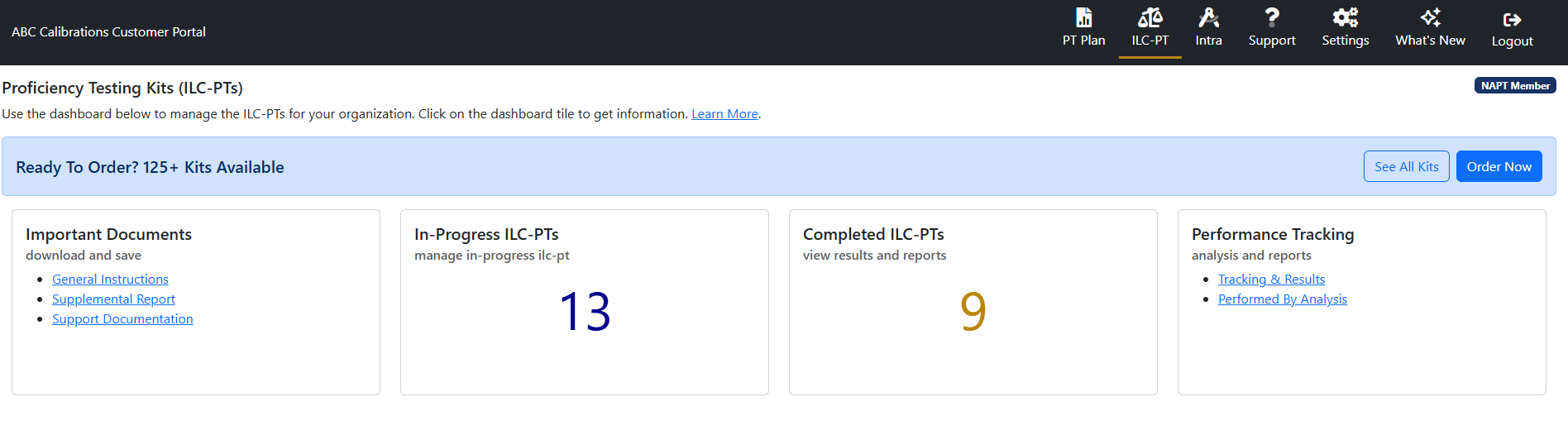
Task: Click 'view results and reports' subtitle
Action: click(x=874, y=256)
